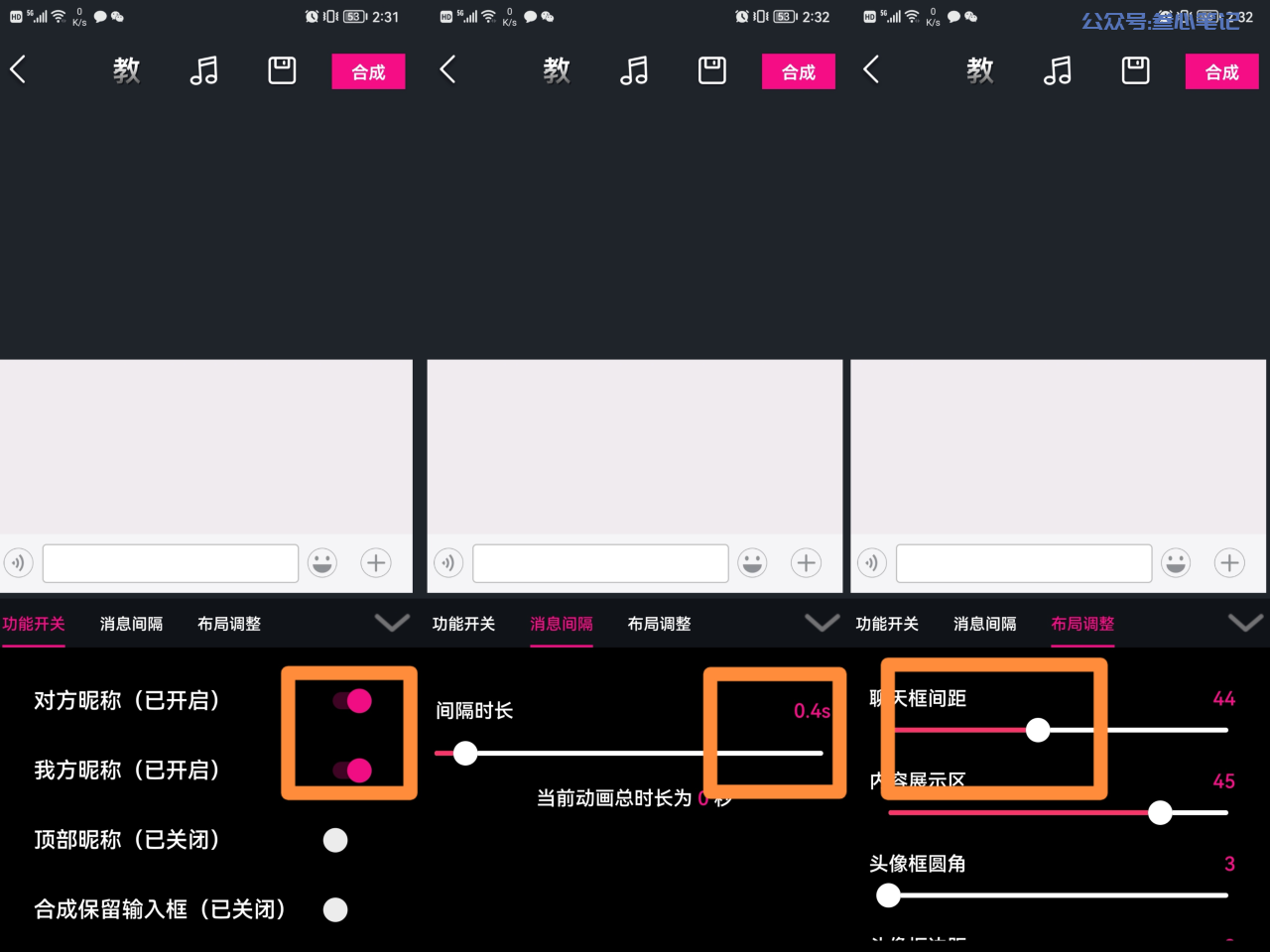Focus the message input field in left screen

[x=171, y=563]
